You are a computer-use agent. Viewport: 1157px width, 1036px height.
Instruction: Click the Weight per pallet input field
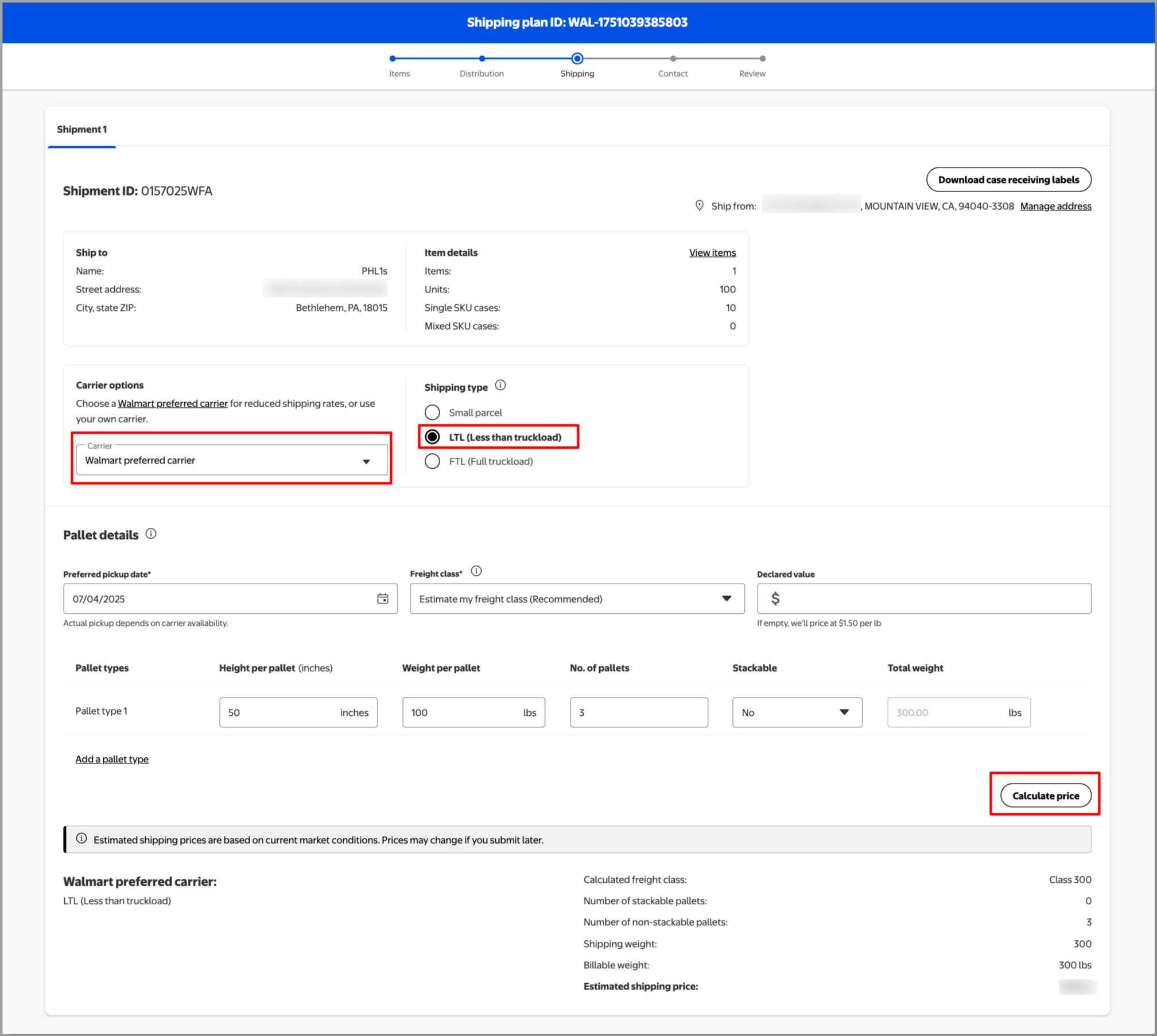473,712
